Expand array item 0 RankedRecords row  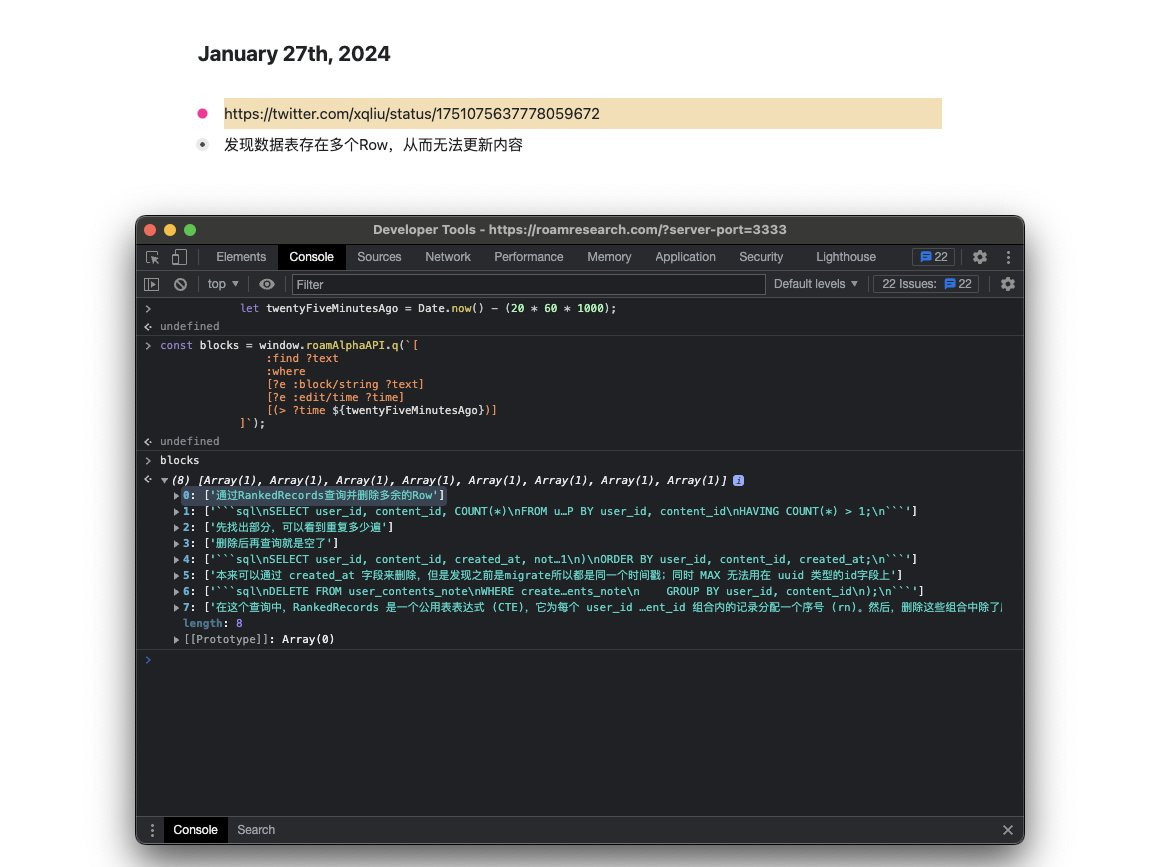click(177, 496)
